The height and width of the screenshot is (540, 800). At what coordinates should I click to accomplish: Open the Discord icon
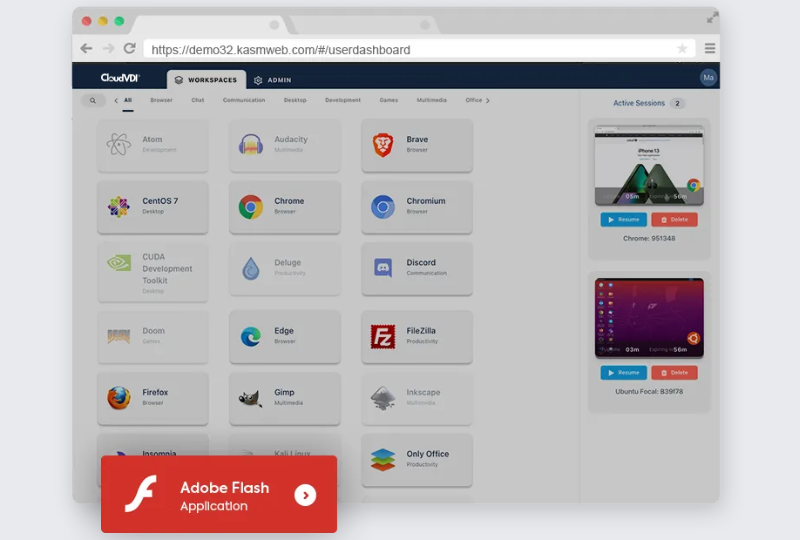pyautogui.click(x=383, y=268)
